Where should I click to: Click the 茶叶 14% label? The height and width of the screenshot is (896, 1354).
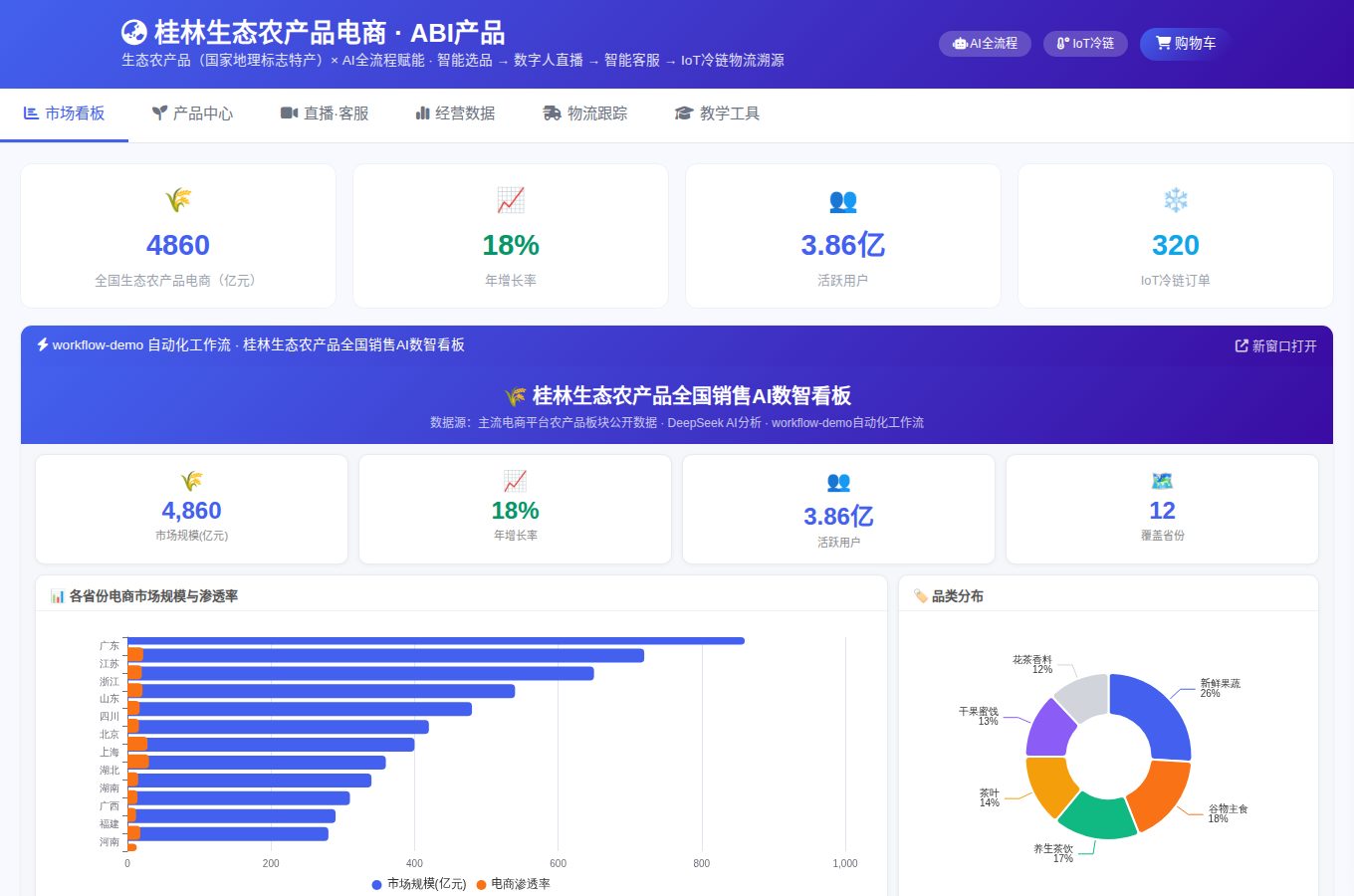(x=989, y=797)
